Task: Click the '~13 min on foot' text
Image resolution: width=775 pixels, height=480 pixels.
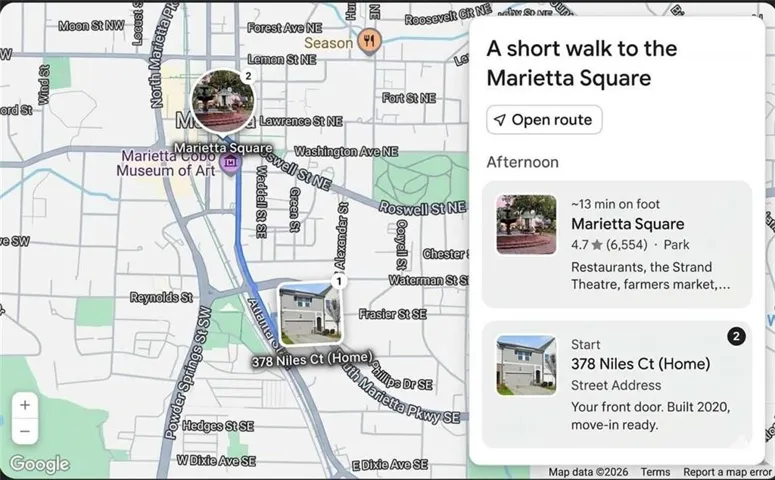Action: 615,204
